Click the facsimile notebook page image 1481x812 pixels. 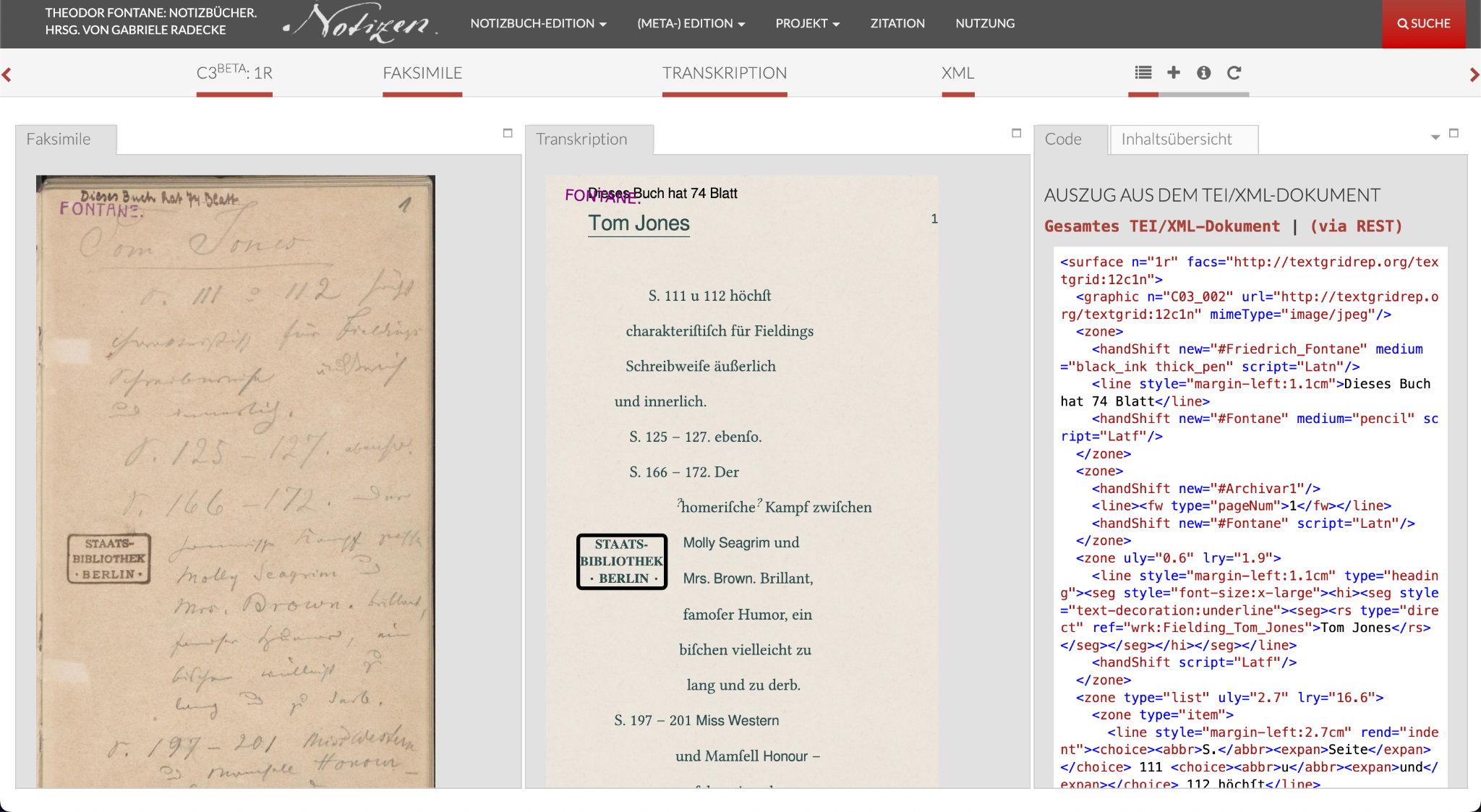(x=236, y=482)
